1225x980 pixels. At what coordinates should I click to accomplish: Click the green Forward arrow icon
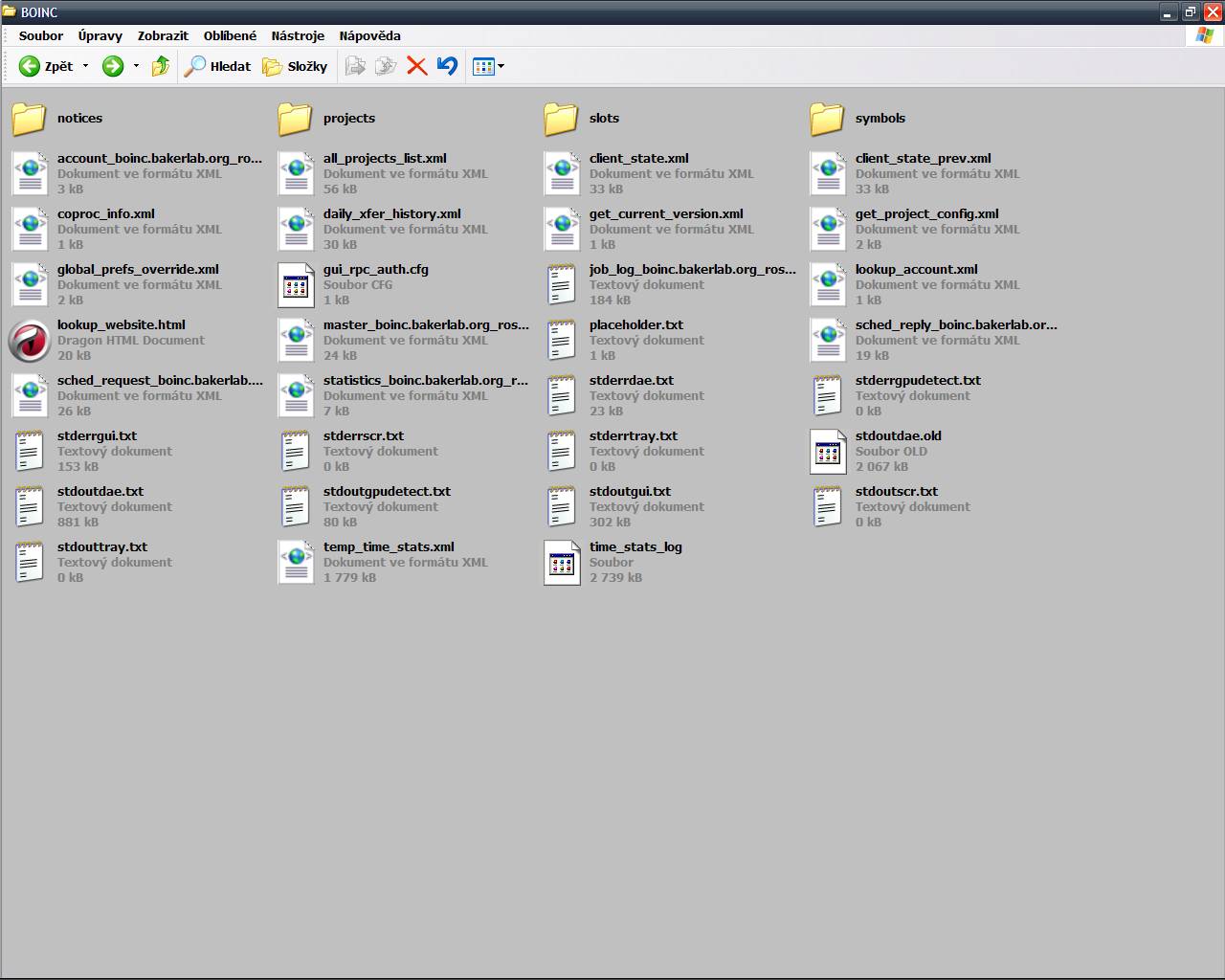[x=113, y=66]
